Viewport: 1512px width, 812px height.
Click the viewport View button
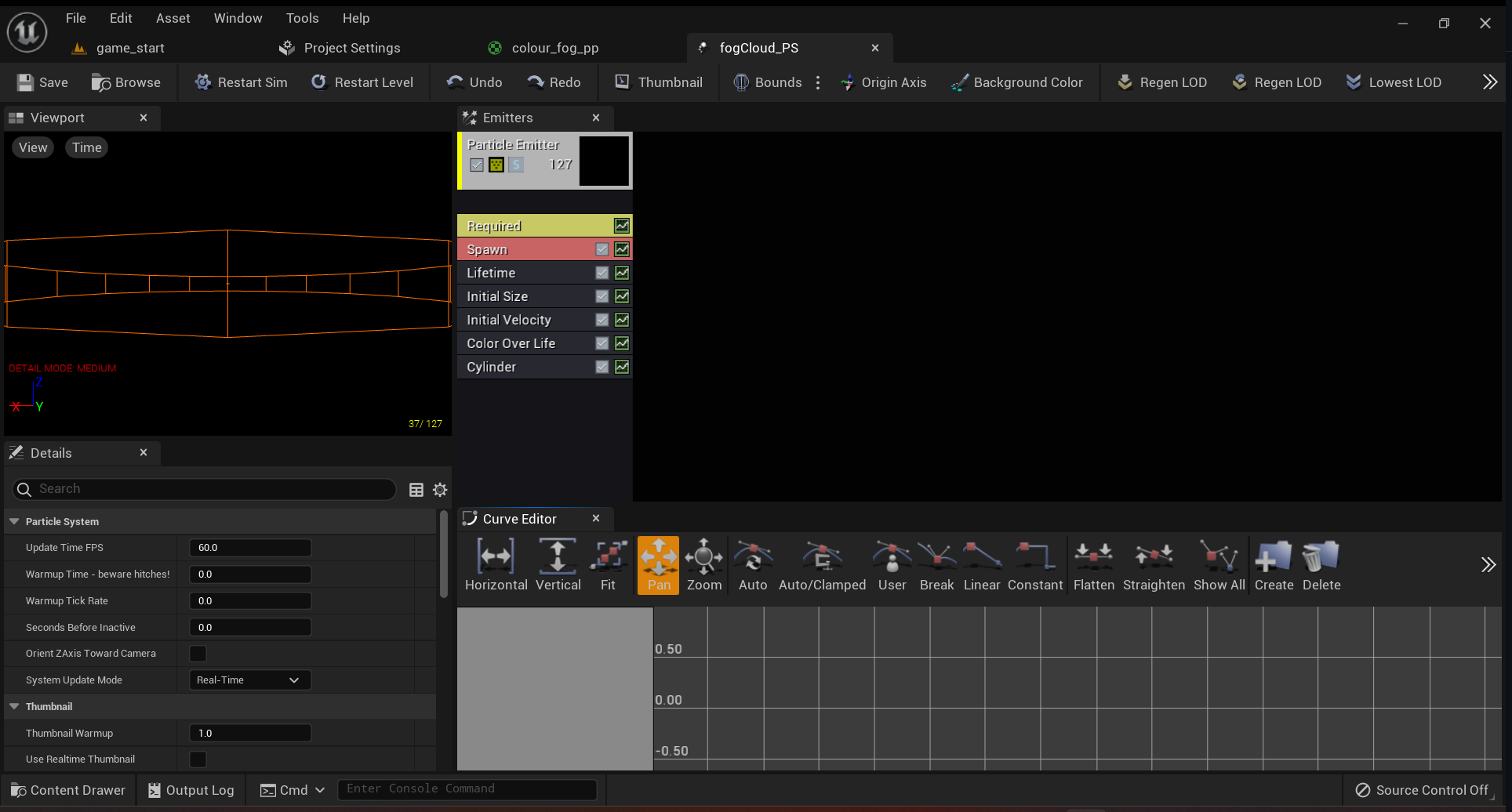pos(33,147)
